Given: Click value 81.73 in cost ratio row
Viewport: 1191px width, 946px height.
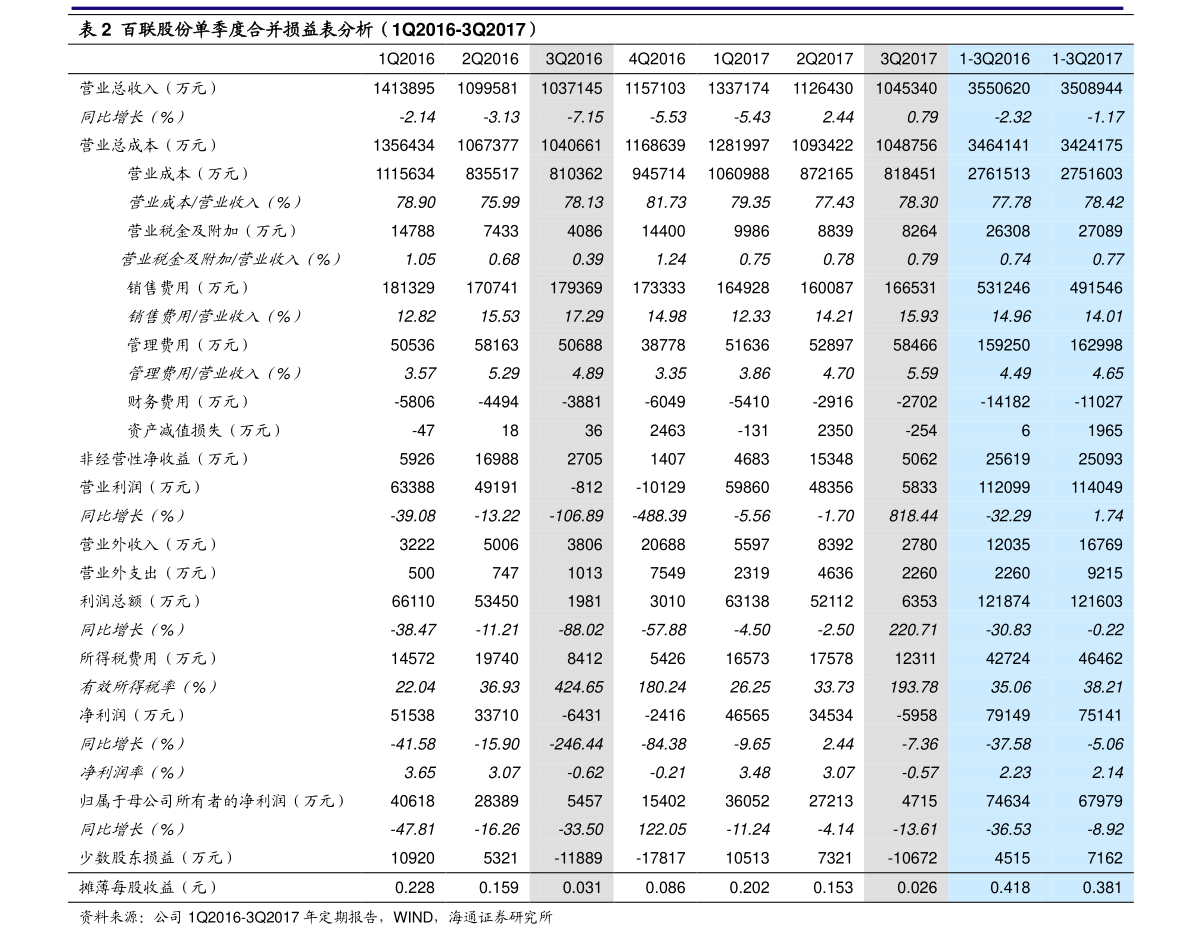Looking at the screenshot, I should pos(666,202).
